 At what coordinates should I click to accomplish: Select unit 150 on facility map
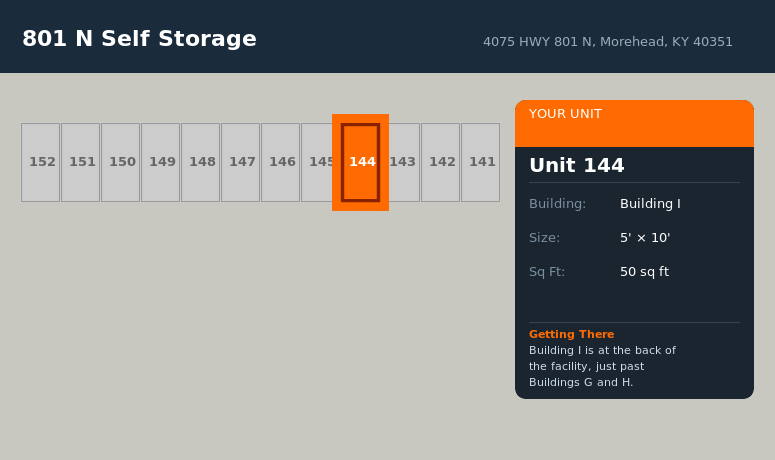point(121,162)
